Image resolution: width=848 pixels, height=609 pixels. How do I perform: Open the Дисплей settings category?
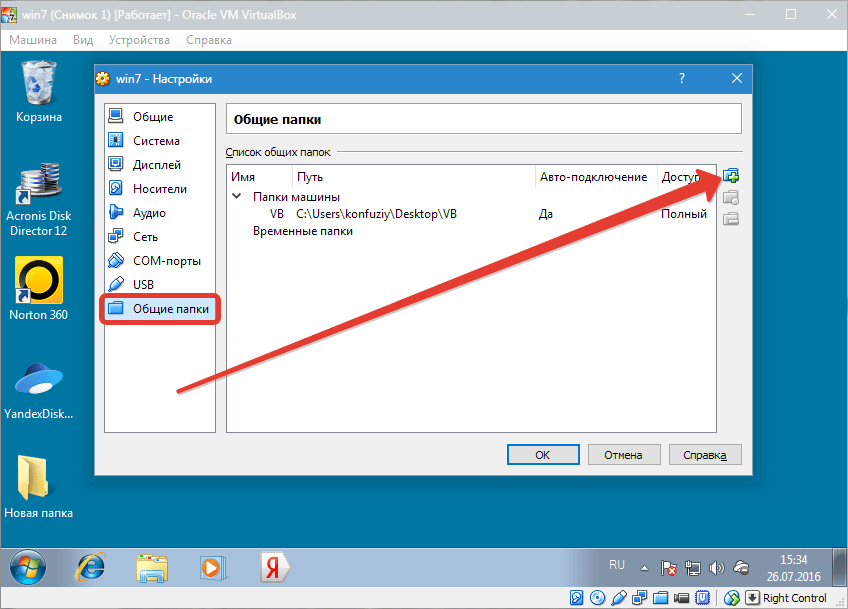(x=160, y=164)
